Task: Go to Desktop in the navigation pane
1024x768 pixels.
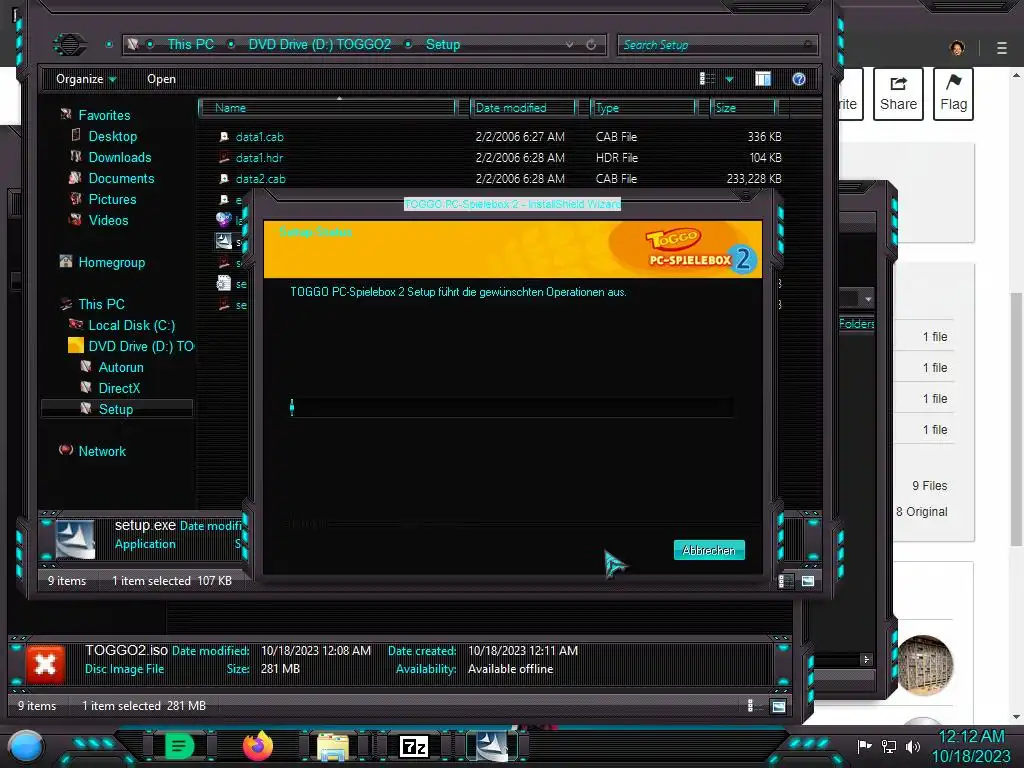Action: (112, 136)
